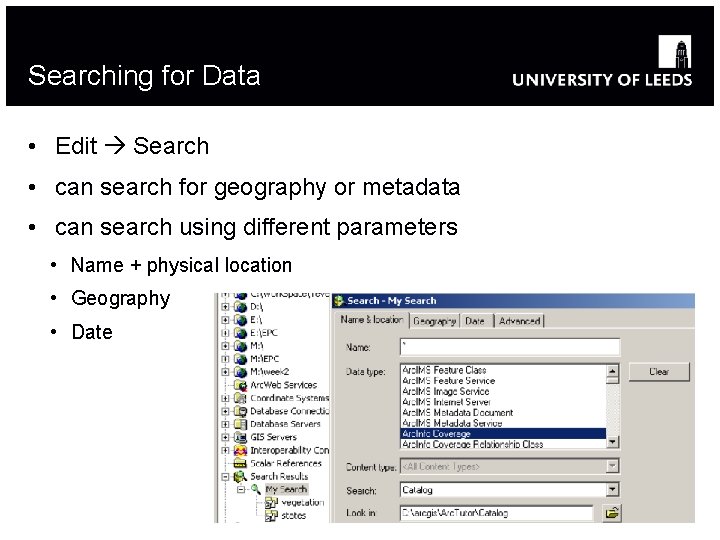Screen dimensions: 720x540
Task: Click the Scalar References icon
Action: point(241,463)
